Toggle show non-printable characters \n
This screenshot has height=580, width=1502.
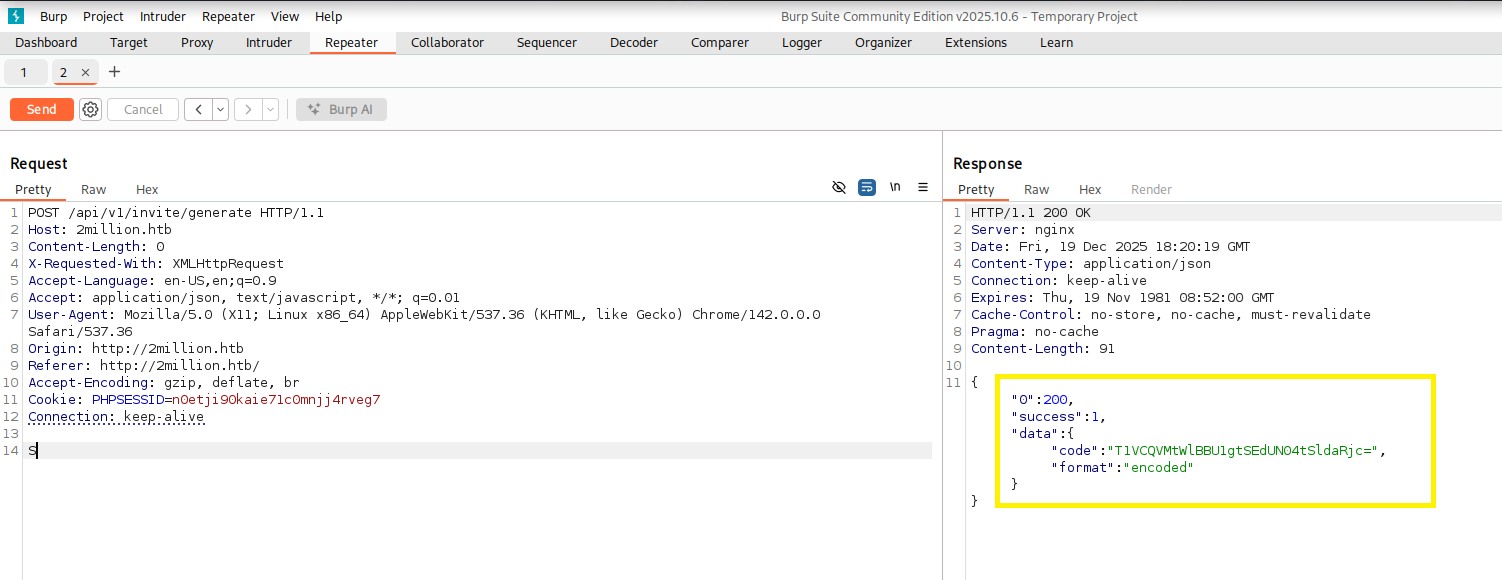(x=895, y=188)
